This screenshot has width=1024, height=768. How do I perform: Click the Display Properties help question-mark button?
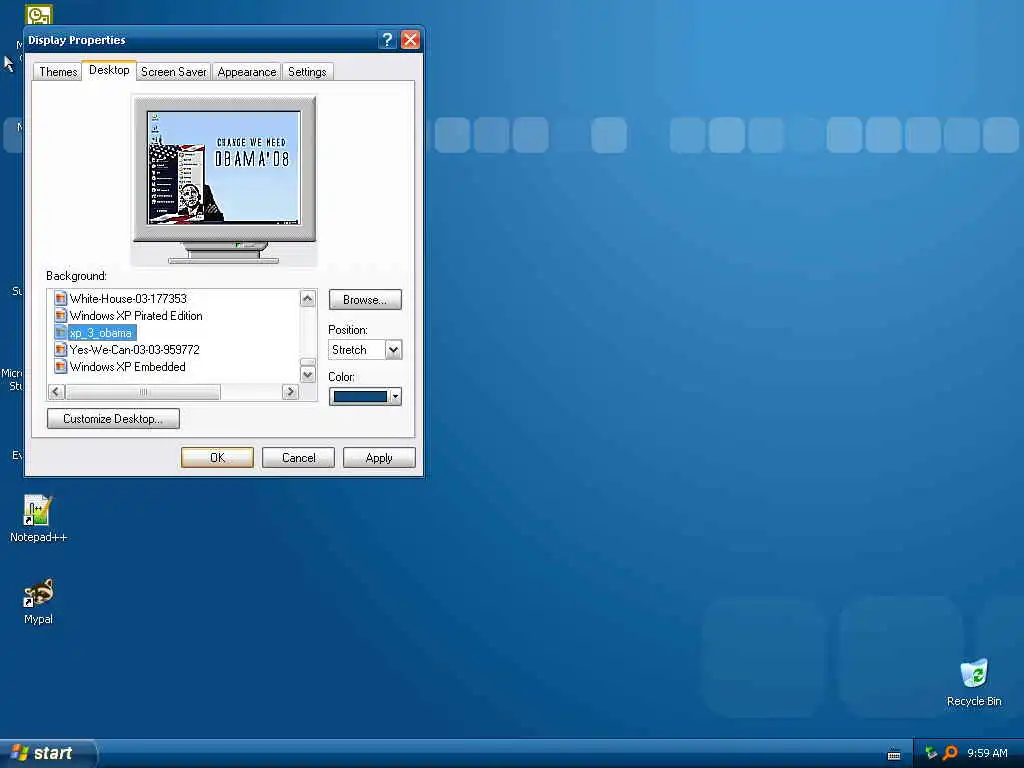387,40
